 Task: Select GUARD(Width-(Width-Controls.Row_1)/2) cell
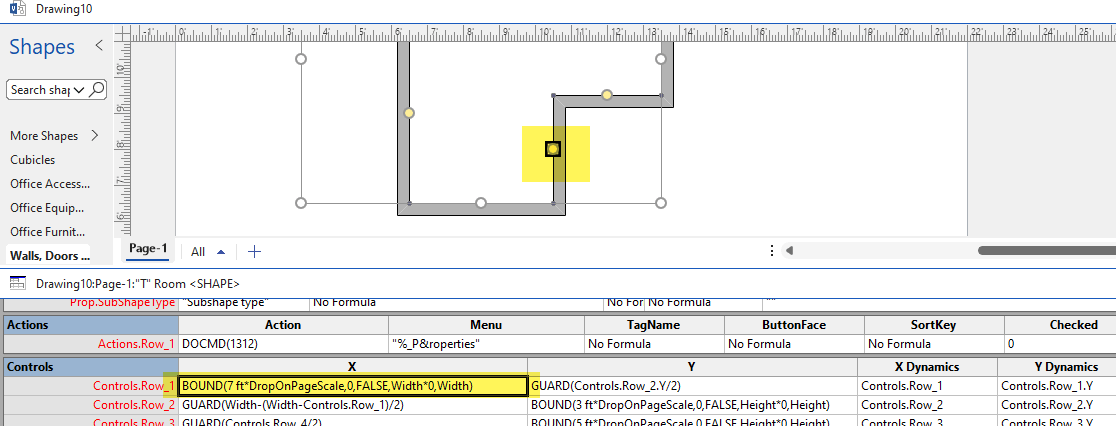(x=352, y=405)
